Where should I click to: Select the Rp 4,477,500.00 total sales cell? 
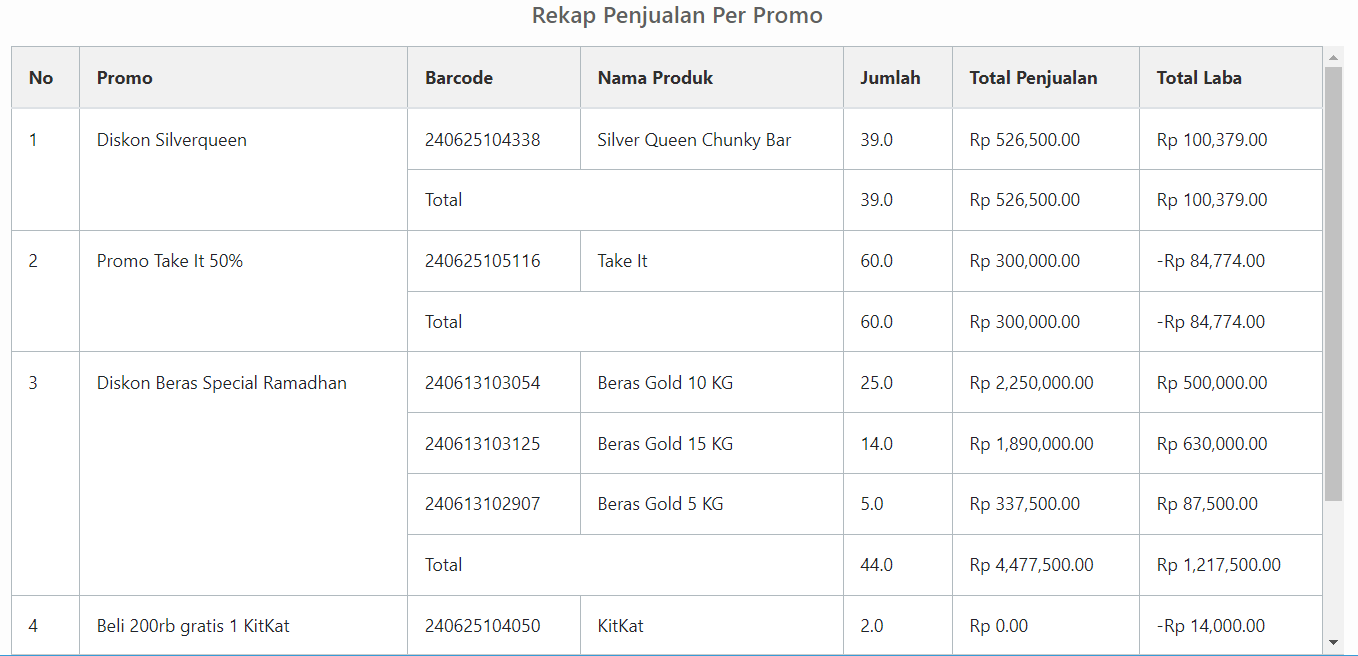click(1031, 565)
